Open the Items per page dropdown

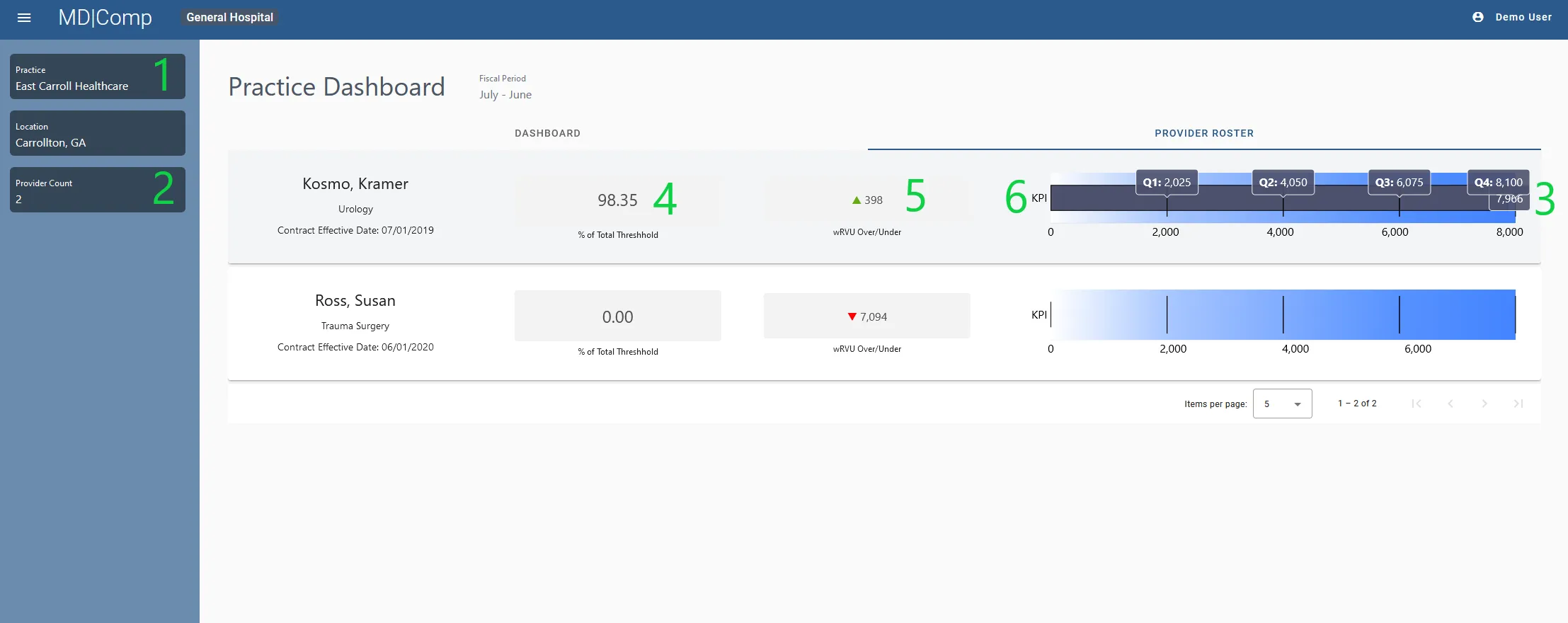[x=1282, y=404]
